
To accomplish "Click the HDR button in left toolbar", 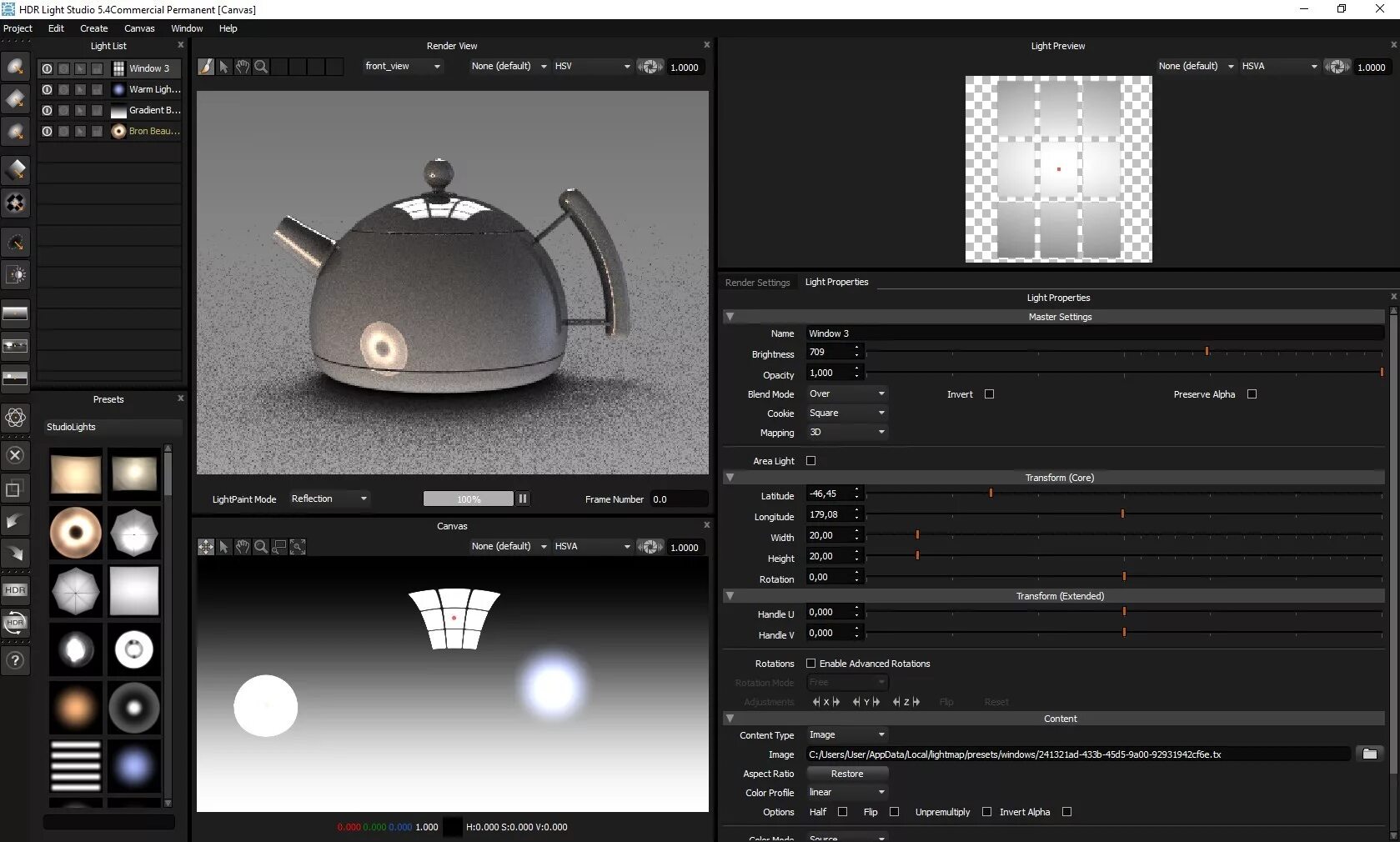I will point(15,590).
